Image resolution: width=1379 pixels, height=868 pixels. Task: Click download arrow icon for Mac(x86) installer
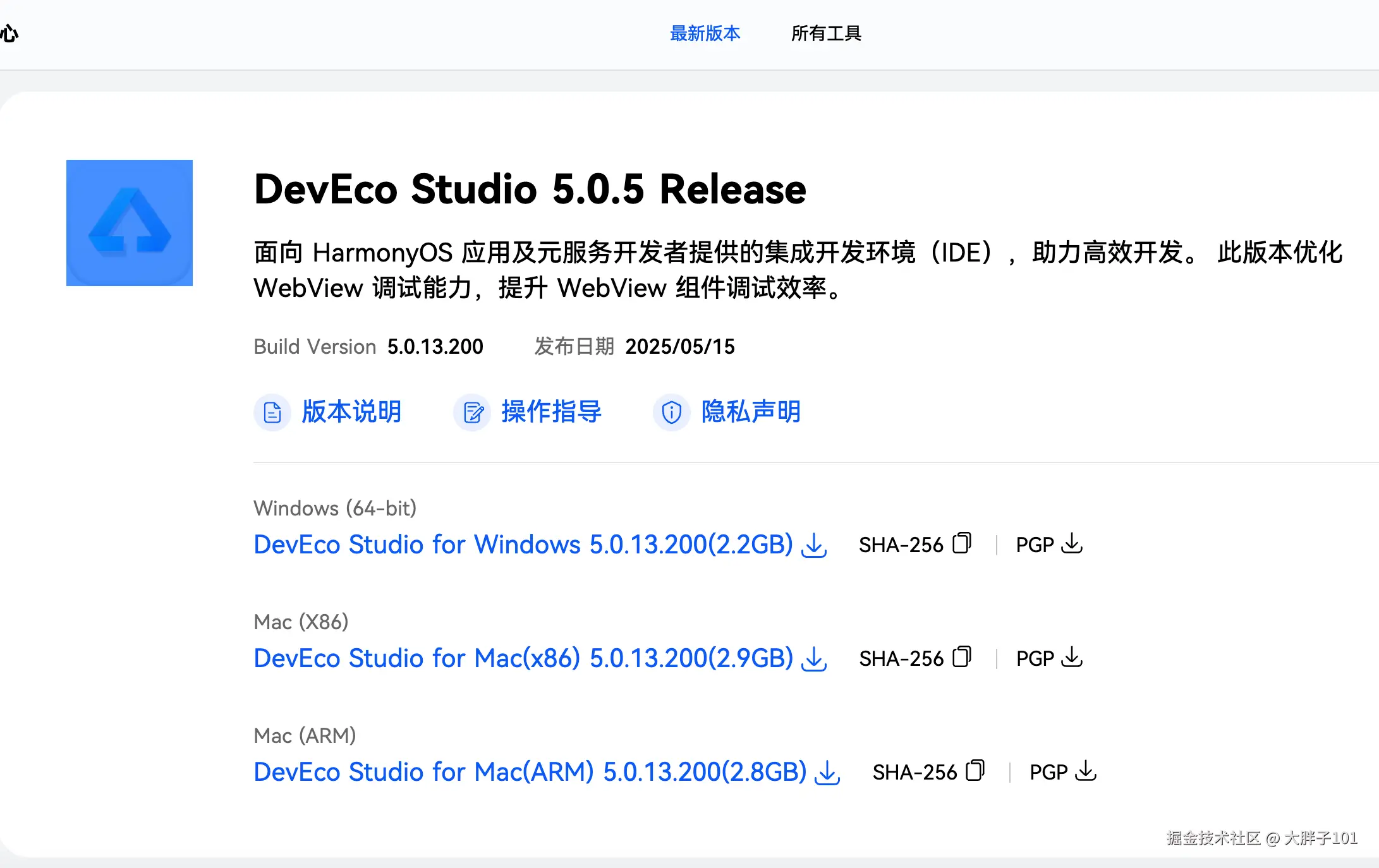[x=814, y=658]
